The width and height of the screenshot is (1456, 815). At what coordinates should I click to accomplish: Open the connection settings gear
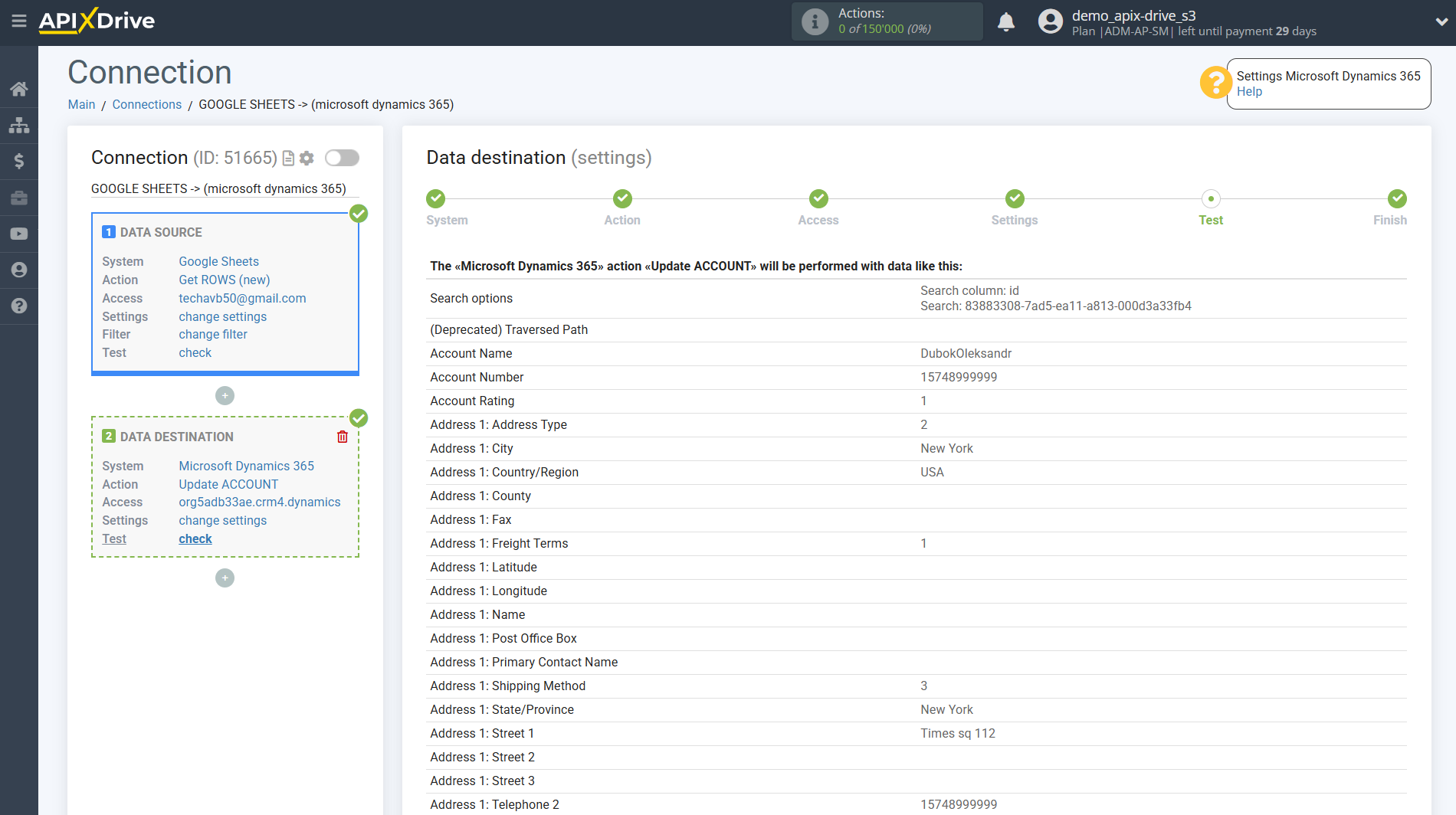click(307, 158)
